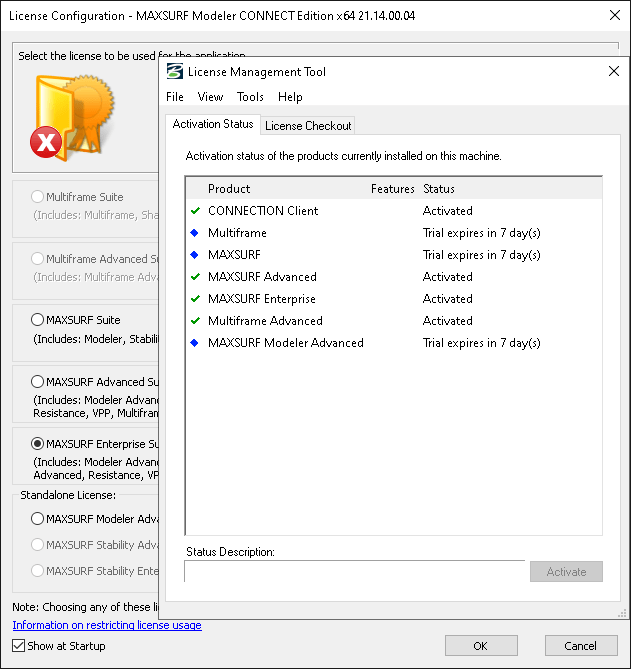Screen dimensions: 631x669
Task: Click green checkmark beside MAXSURF Advanced
Action: coord(196,277)
